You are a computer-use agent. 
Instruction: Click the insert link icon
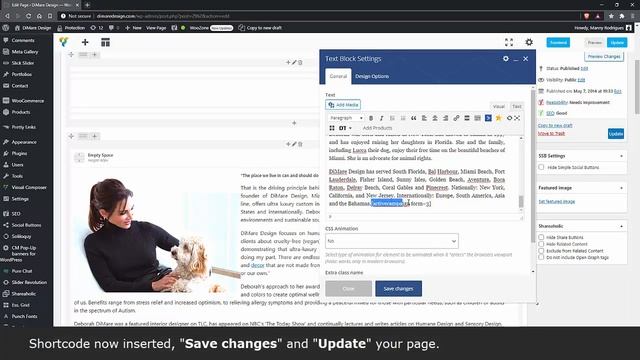pos(456,118)
